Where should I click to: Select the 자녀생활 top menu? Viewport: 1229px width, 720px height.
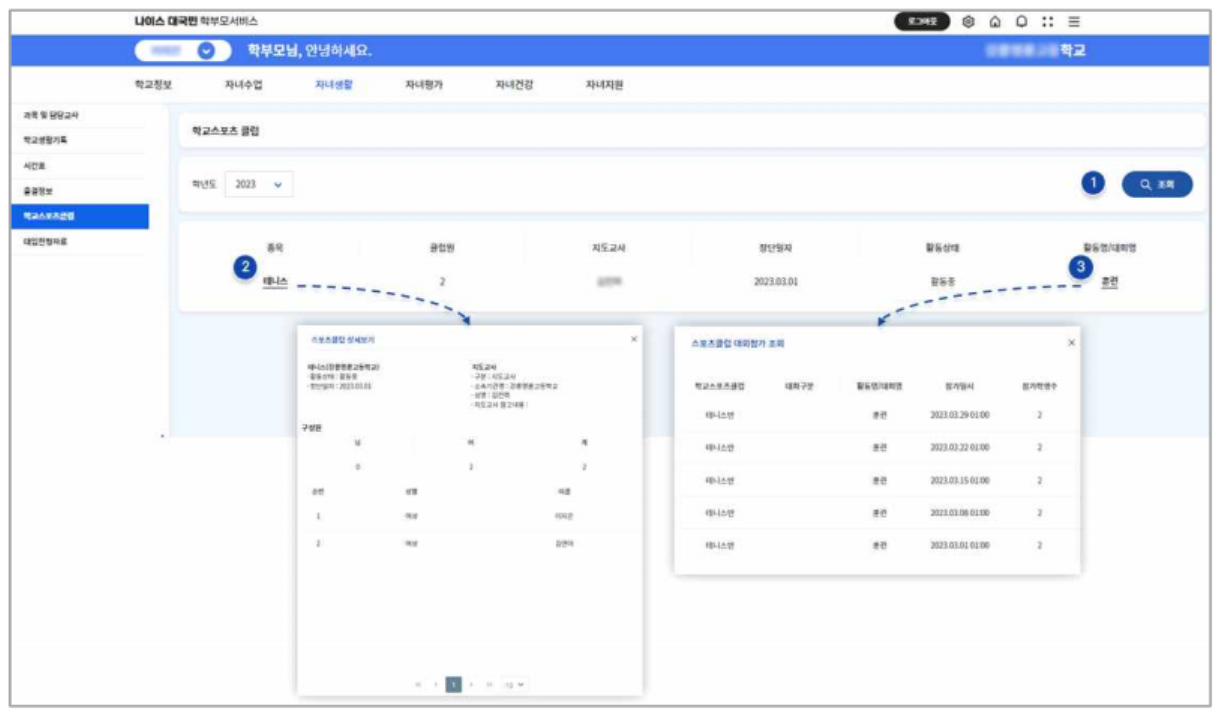tap(333, 85)
